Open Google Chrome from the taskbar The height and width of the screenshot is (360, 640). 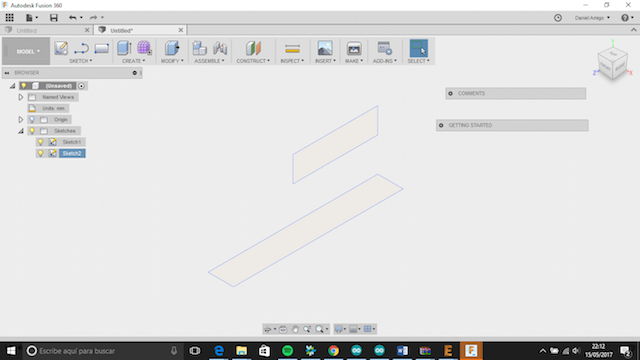(333, 351)
